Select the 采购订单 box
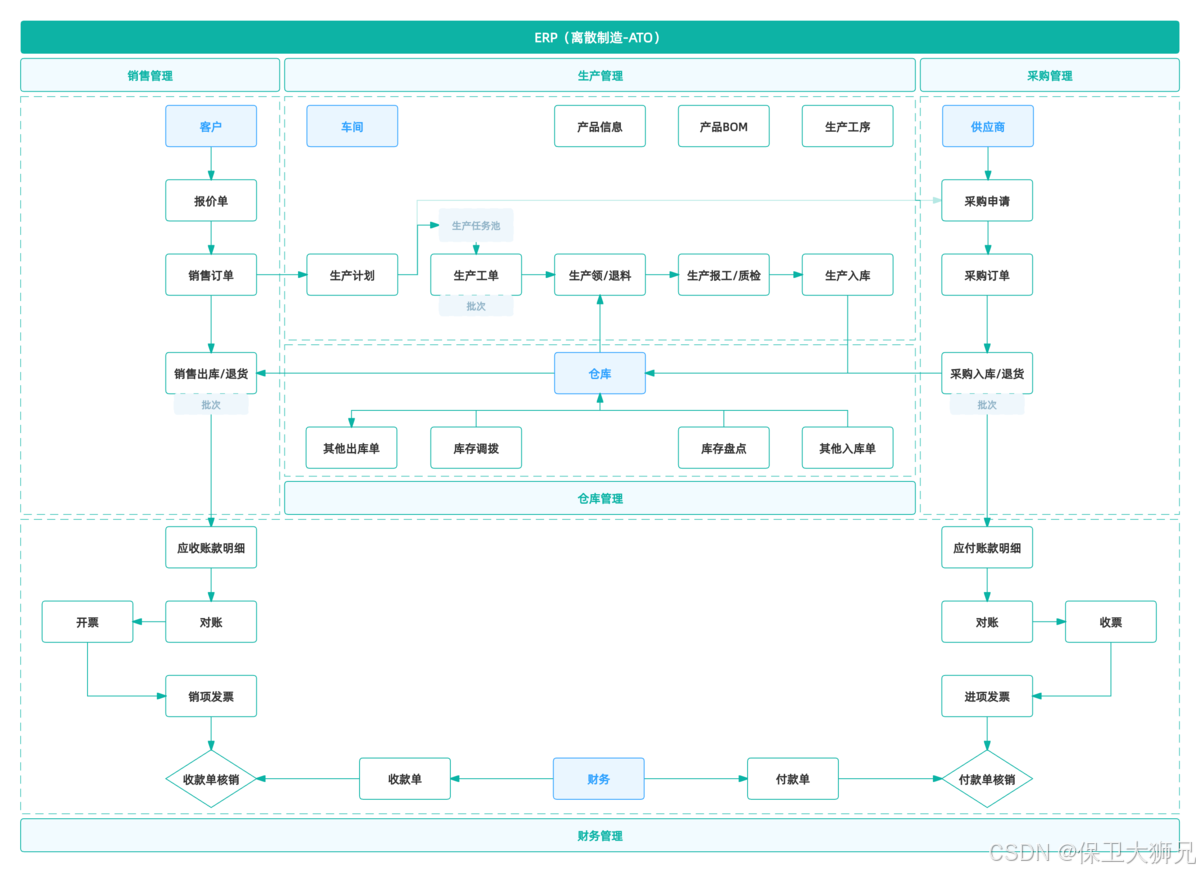Image resolution: width=1200 pixels, height=872 pixels. coord(988,275)
